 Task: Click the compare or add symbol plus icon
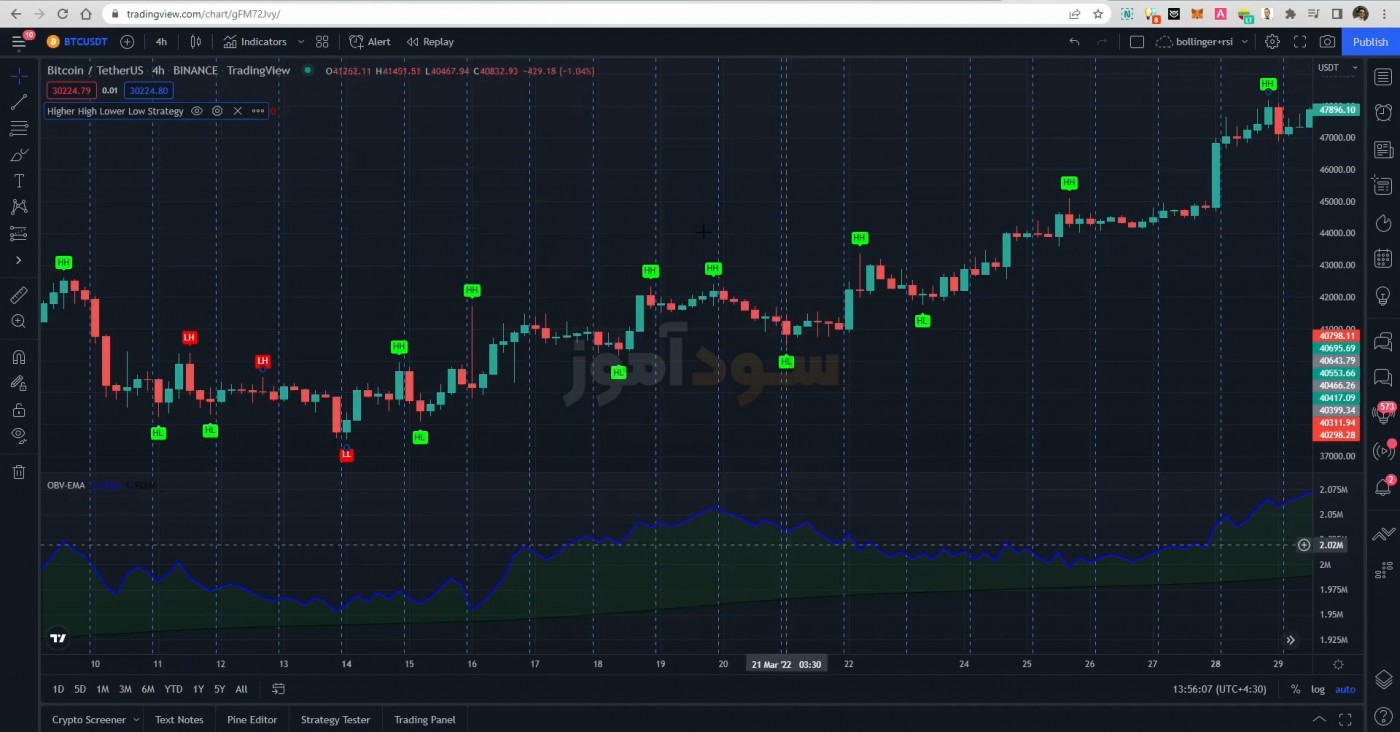click(x=127, y=42)
